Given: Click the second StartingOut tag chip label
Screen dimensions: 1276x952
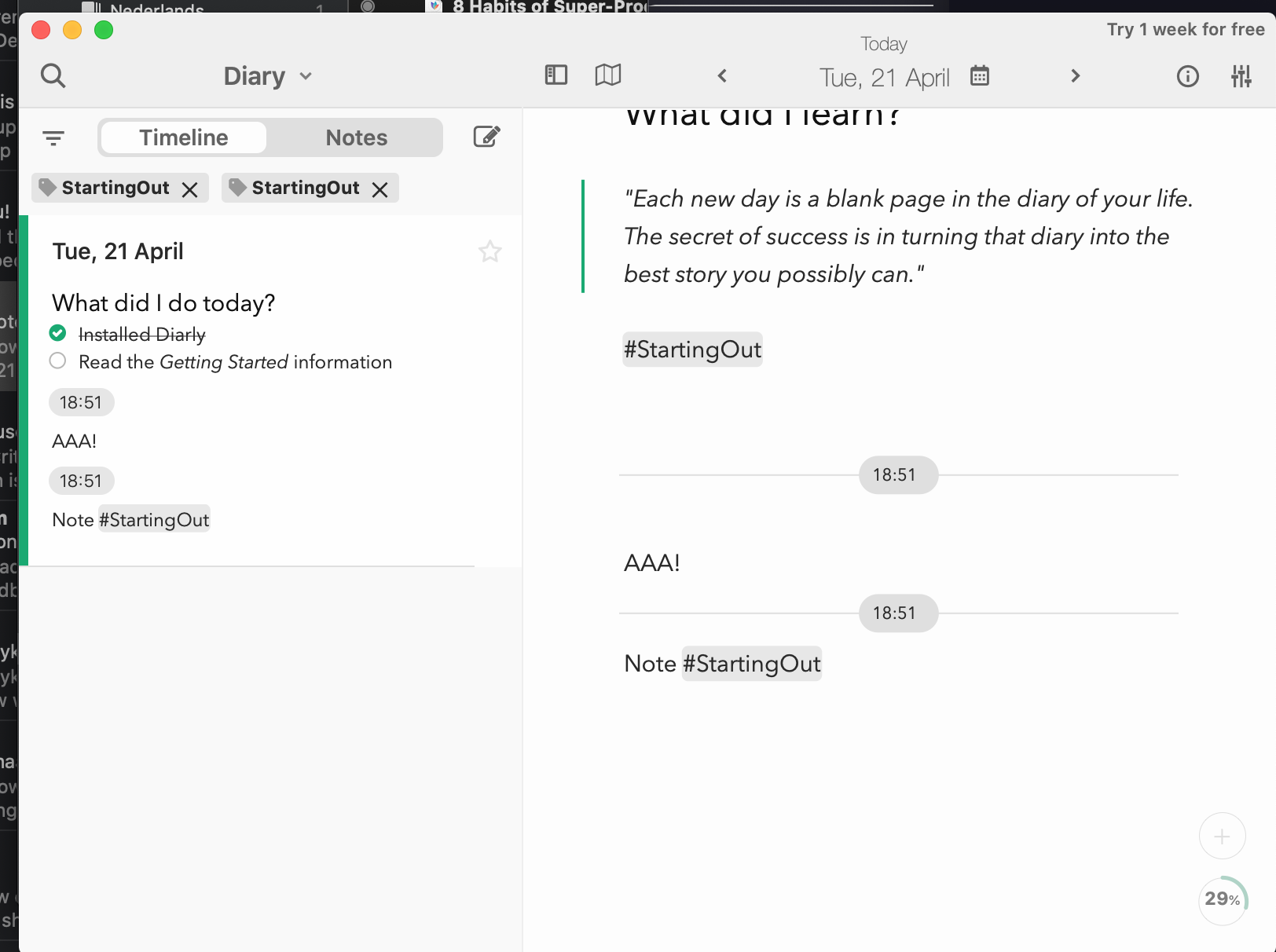Looking at the screenshot, I should [x=306, y=188].
